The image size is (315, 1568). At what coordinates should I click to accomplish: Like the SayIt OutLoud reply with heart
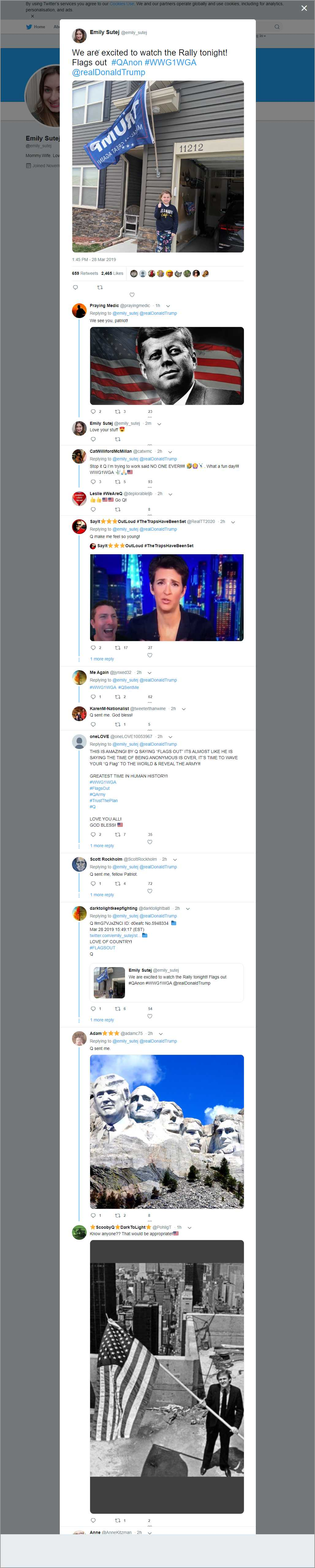coord(150,655)
